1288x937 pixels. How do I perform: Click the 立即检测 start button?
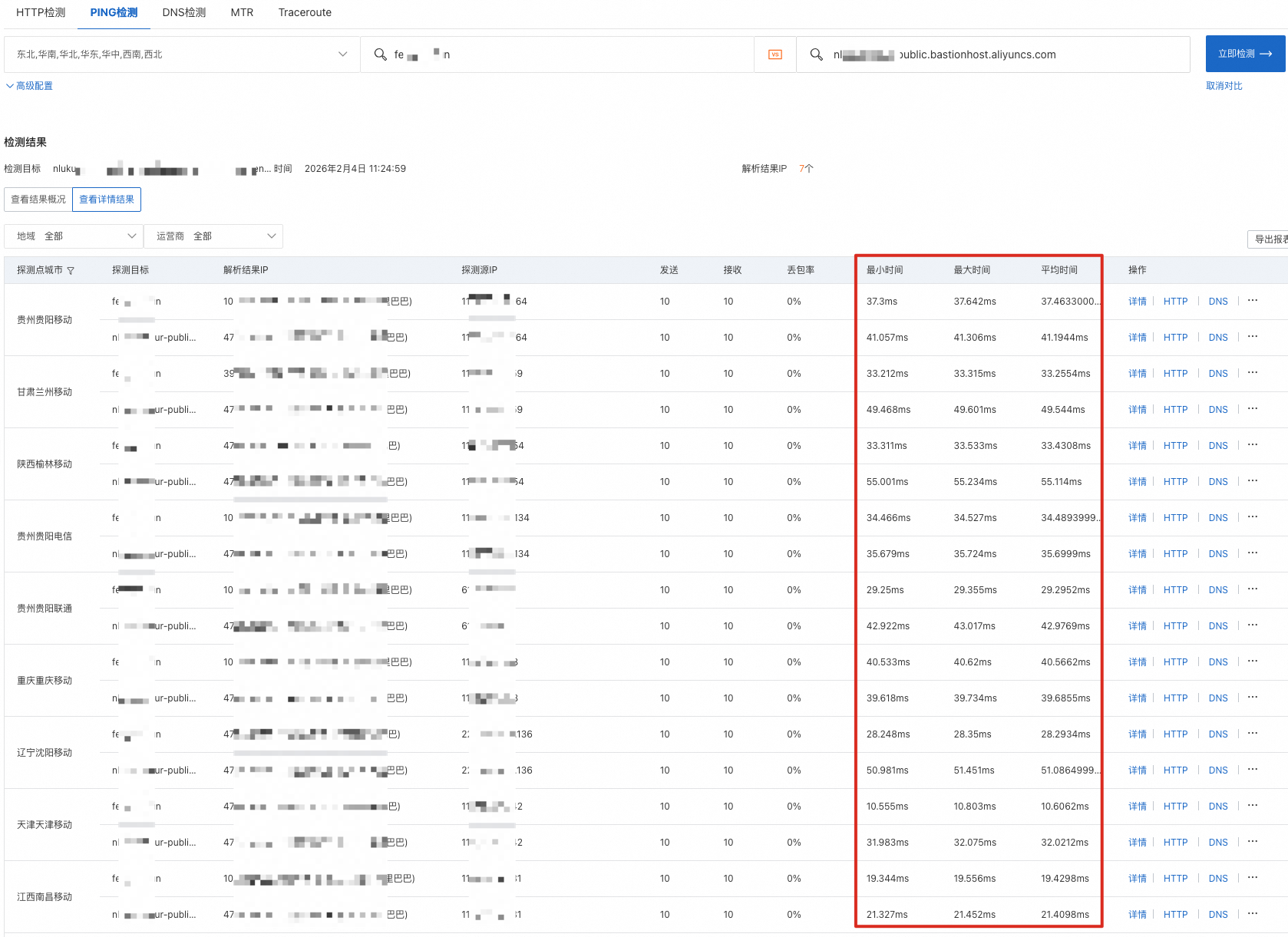(x=1244, y=54)
